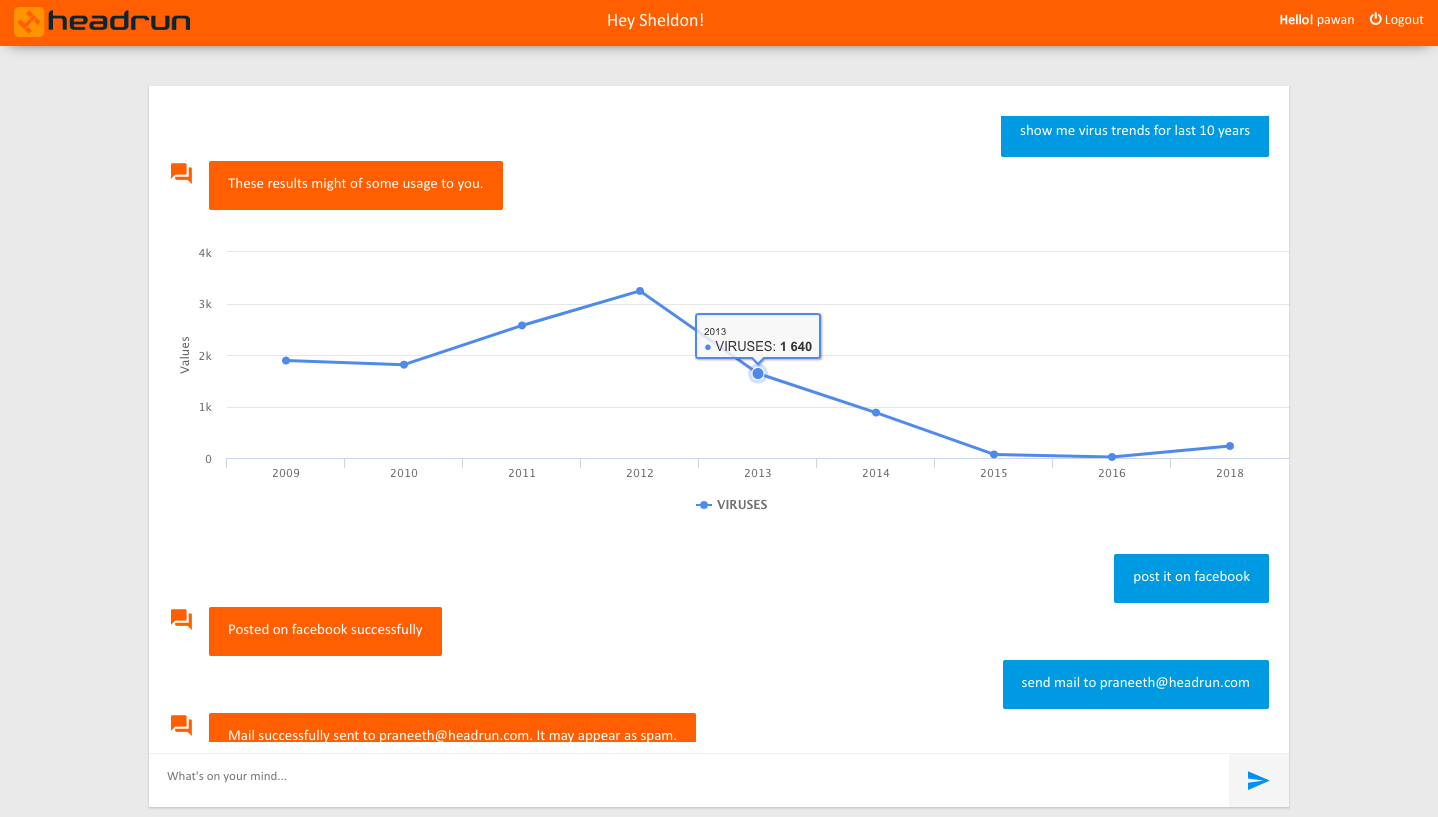Image resolution: width=1438 pixels, height=817 pixels.
Task: Click the 2011 x-axis label
Action: pos(522,474)
